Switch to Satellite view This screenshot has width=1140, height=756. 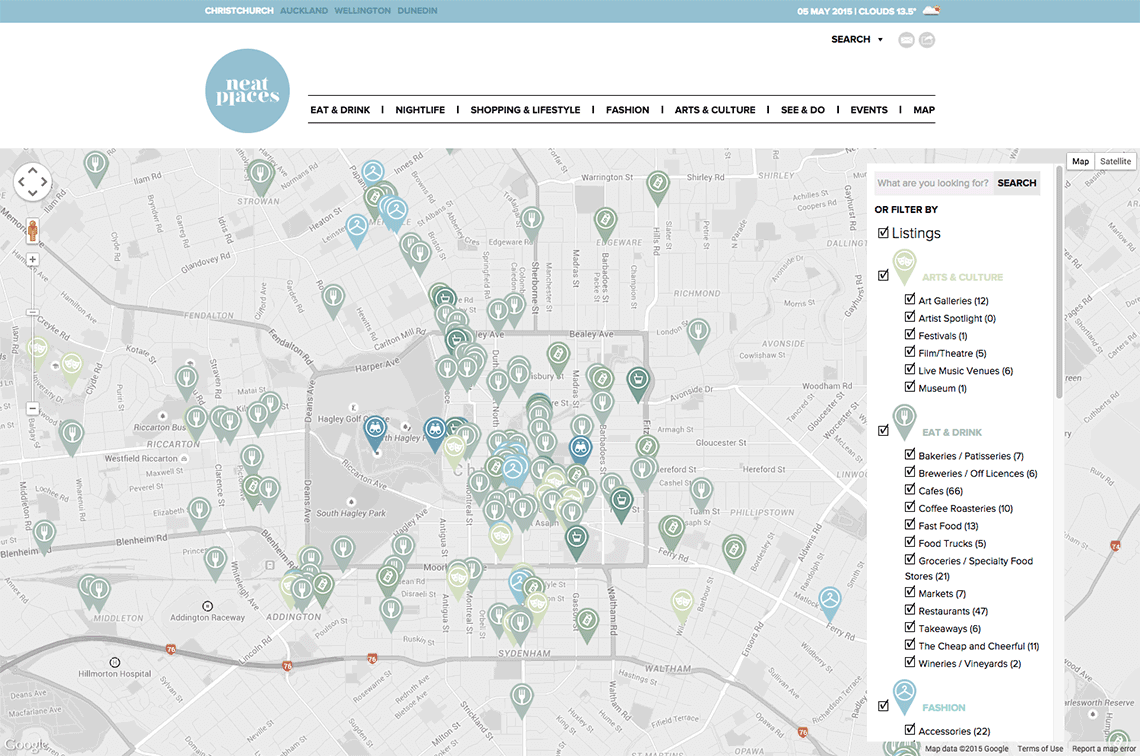(1114, 161)
